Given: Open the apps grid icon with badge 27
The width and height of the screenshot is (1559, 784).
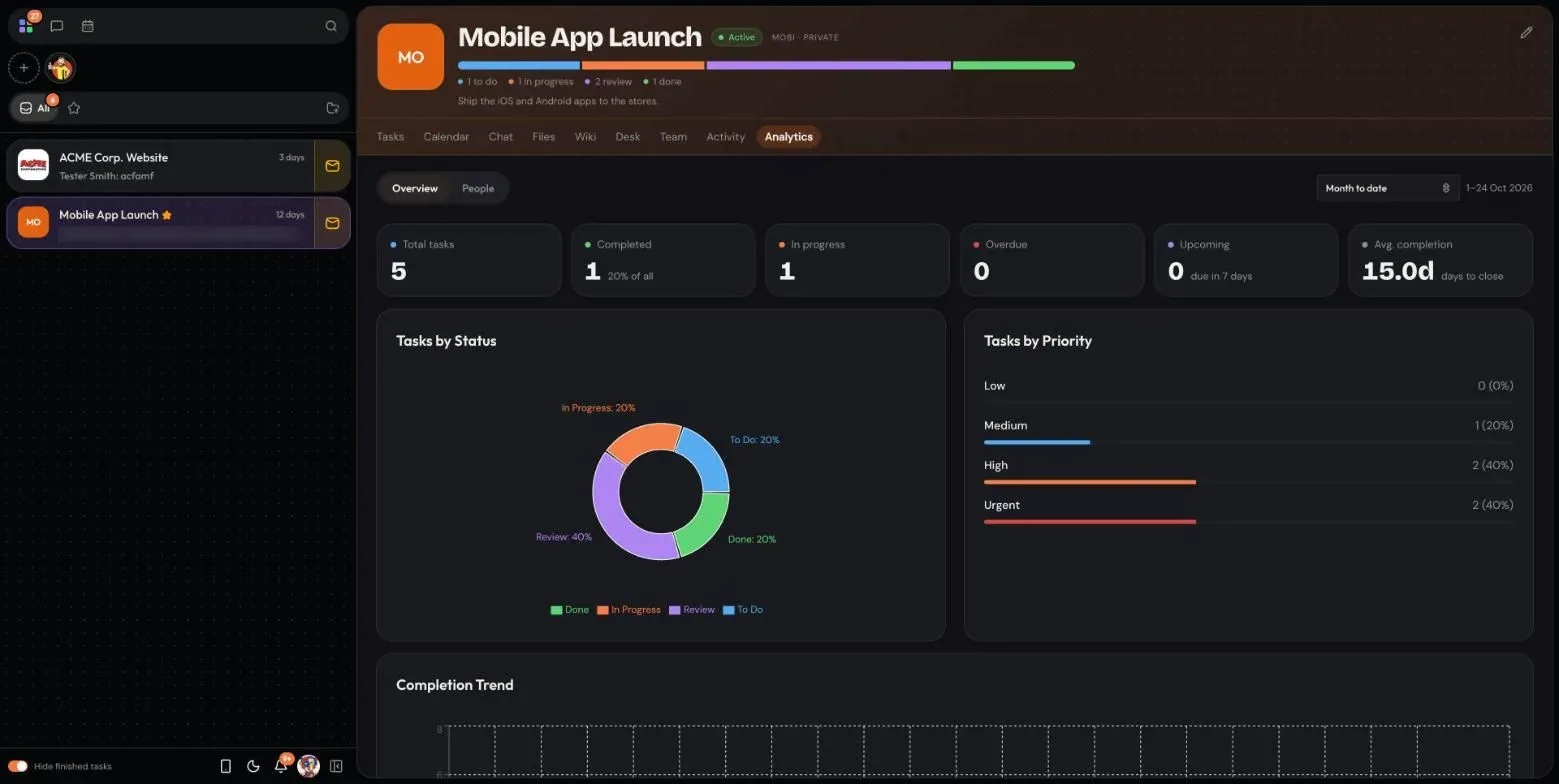Looking at the screenshot, I should pyautogui.click(x=26, y=26).
